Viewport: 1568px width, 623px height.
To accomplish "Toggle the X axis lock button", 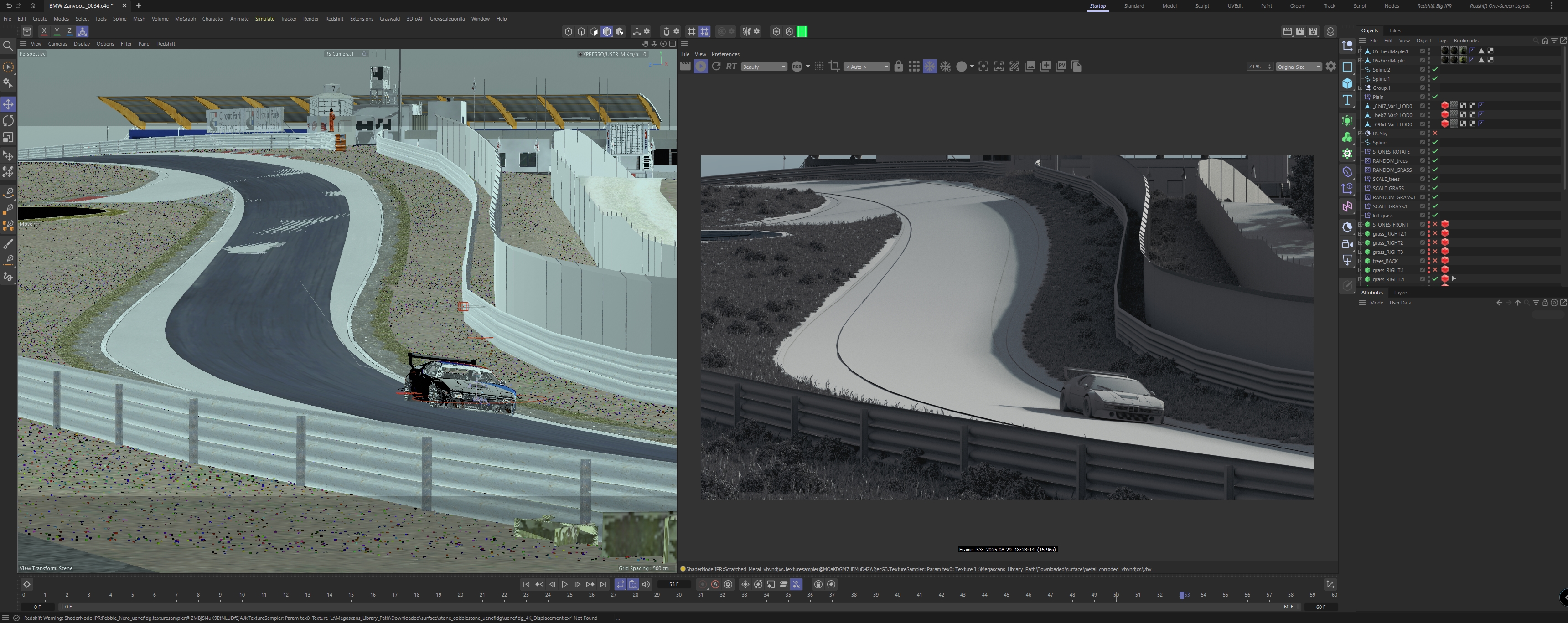I will [43, 31].
